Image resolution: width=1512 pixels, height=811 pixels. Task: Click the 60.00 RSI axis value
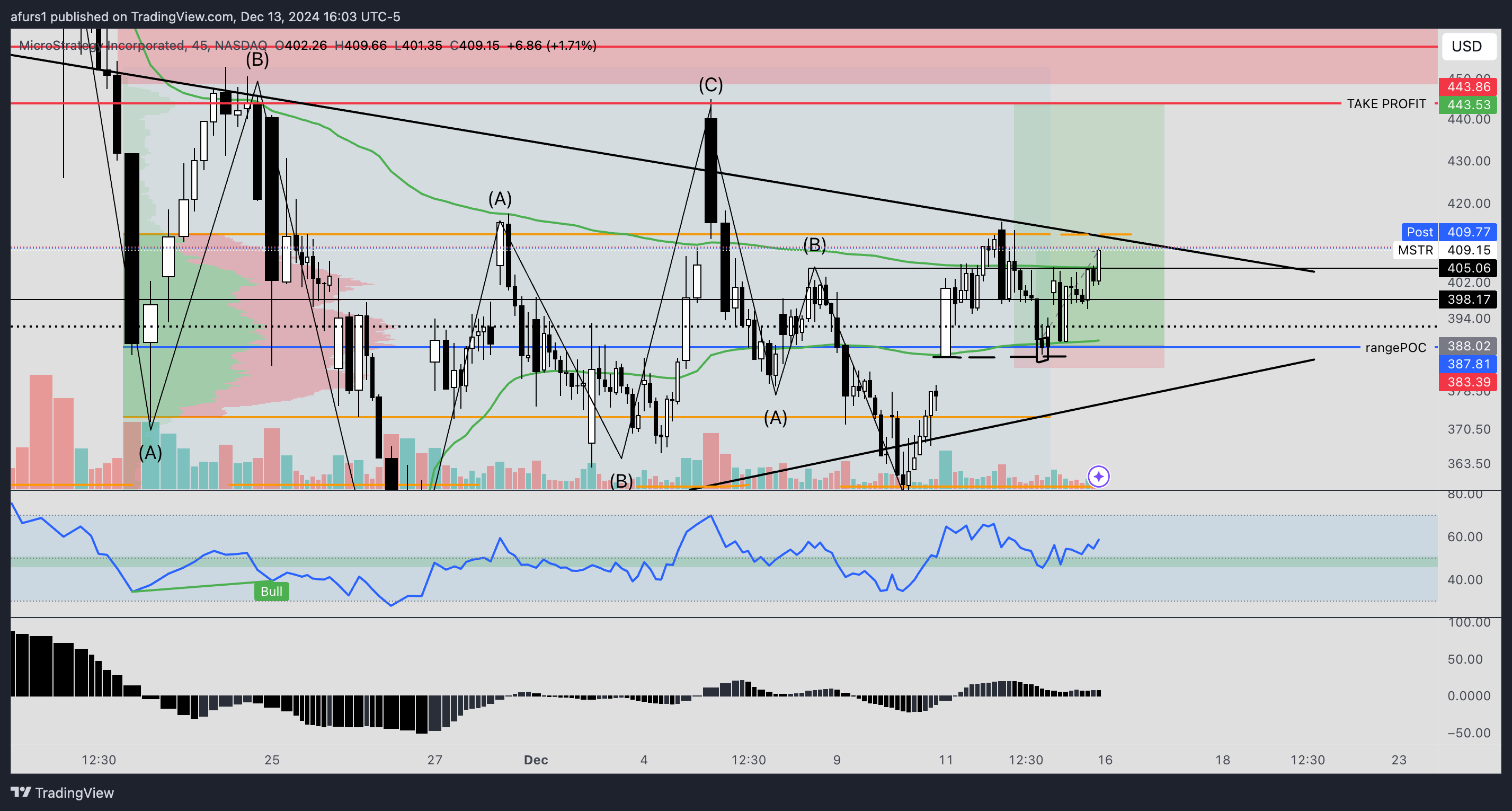tap(1465, 537)
